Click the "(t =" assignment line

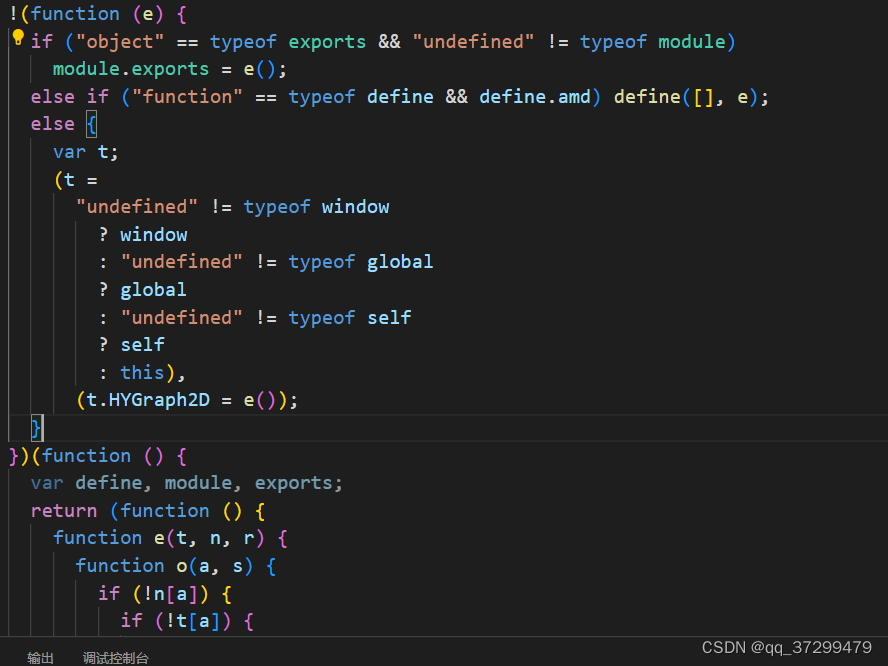click(75, 180)
